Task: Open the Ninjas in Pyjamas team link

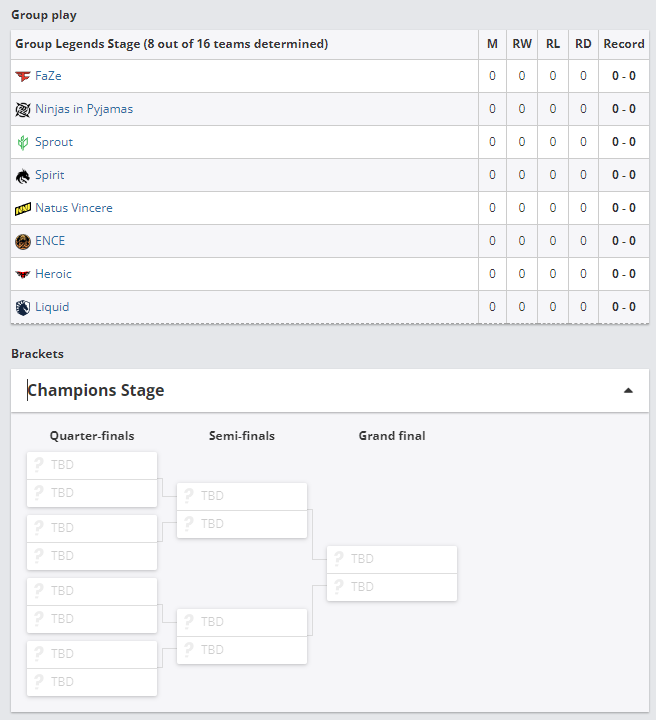Action: [x=83, y=109]
